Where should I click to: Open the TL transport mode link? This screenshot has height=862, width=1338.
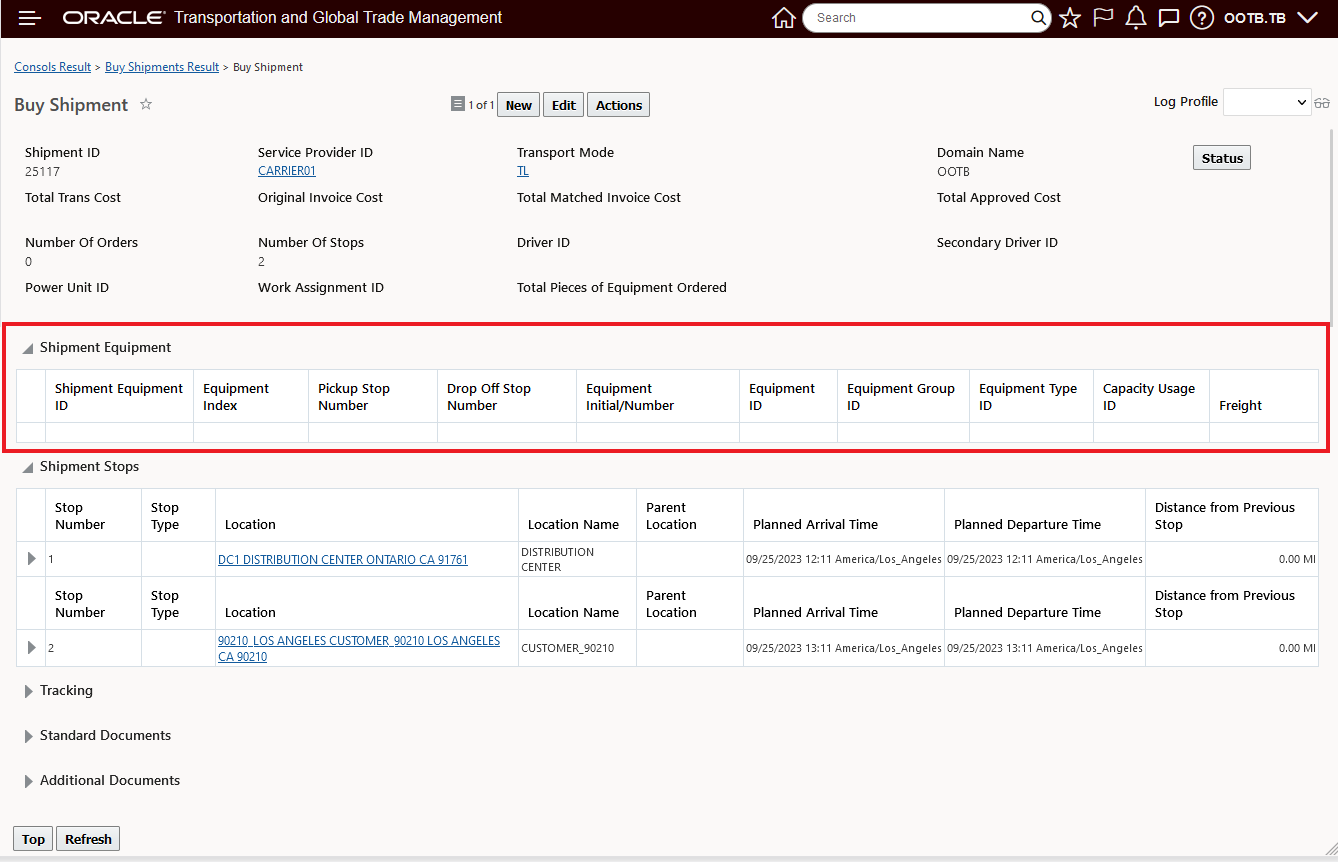[523, 171]
